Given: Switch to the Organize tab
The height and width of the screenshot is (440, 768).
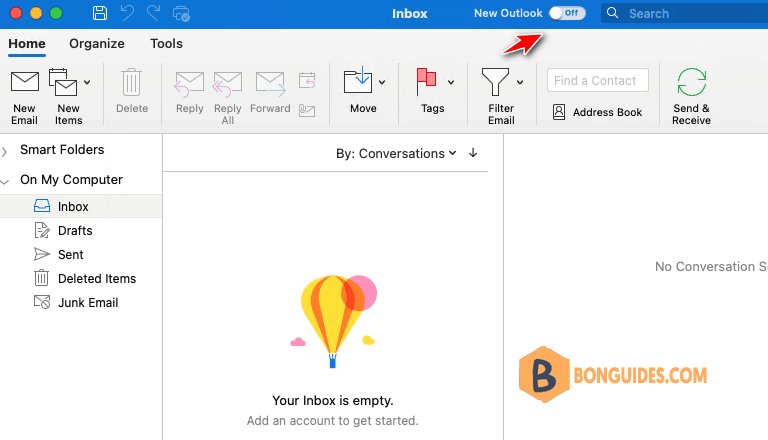Looking at the screenshot, I should [x=96, y=44].
